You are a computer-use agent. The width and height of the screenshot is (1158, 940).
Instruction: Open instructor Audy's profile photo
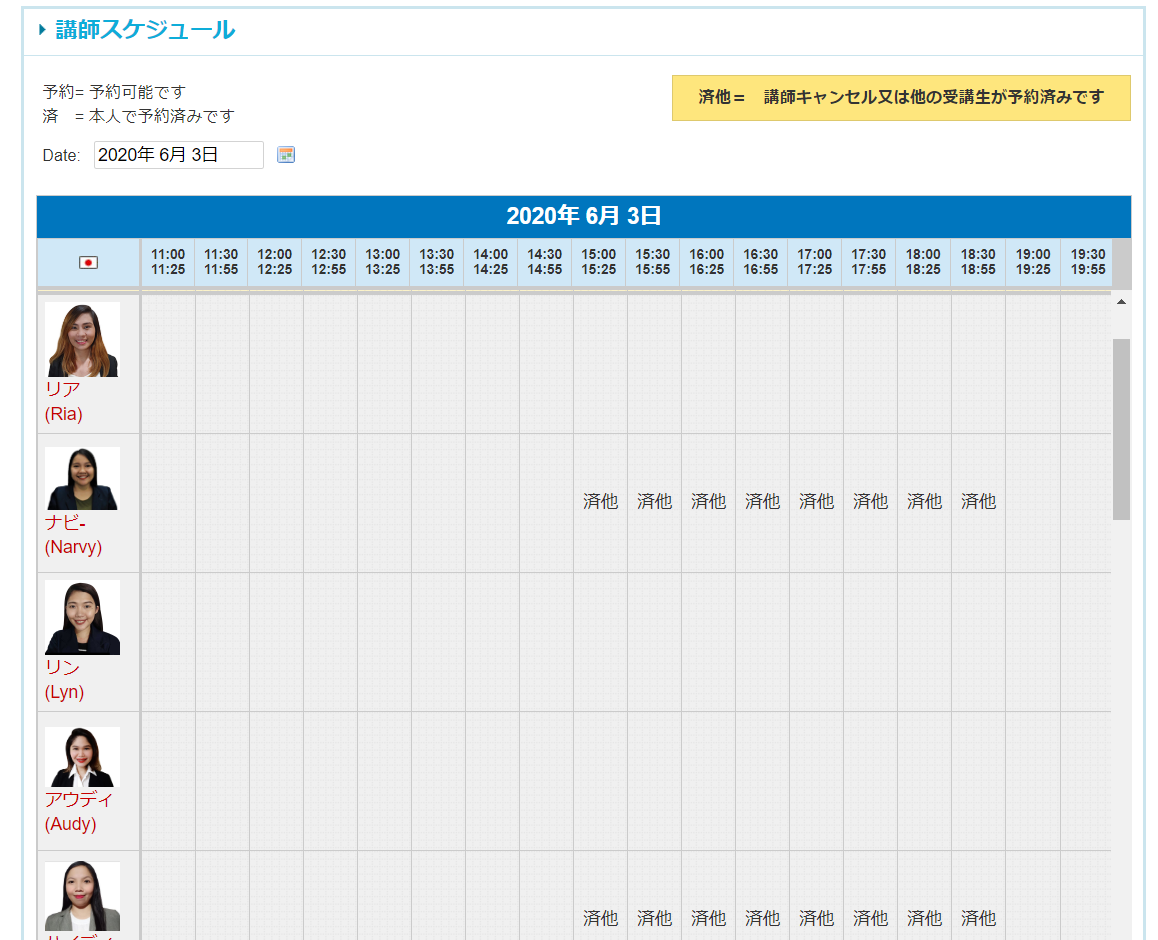coord(82,757)
